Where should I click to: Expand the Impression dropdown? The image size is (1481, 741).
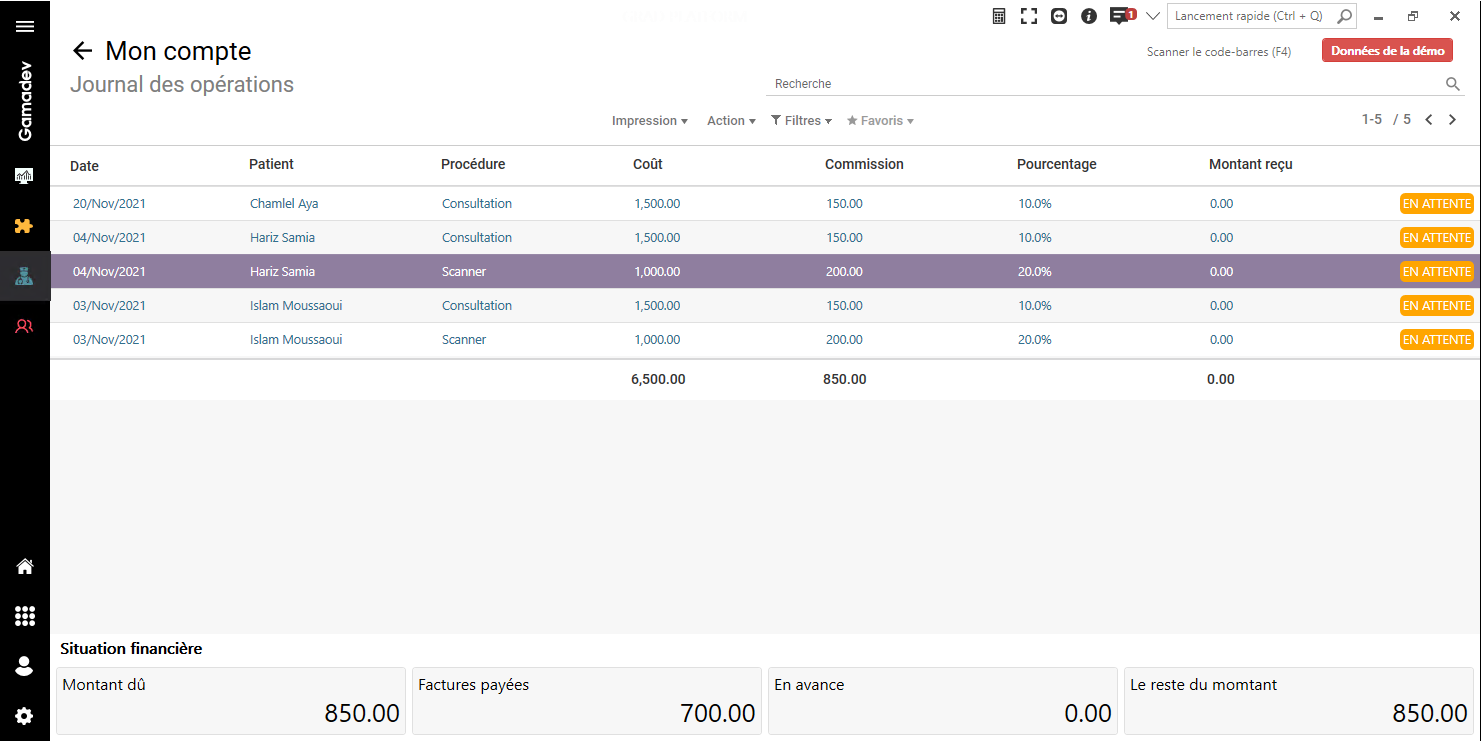click(649, 121)
